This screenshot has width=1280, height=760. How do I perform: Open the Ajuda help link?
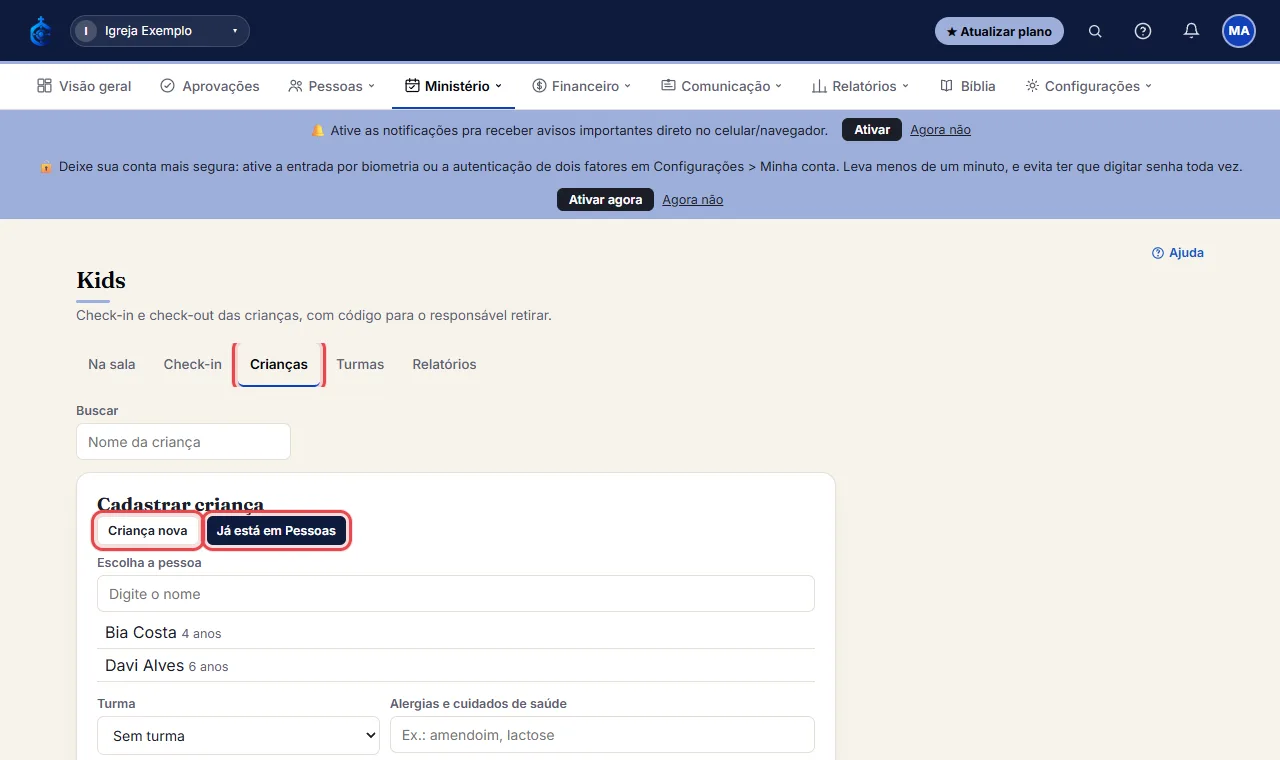pos(1178,253)
